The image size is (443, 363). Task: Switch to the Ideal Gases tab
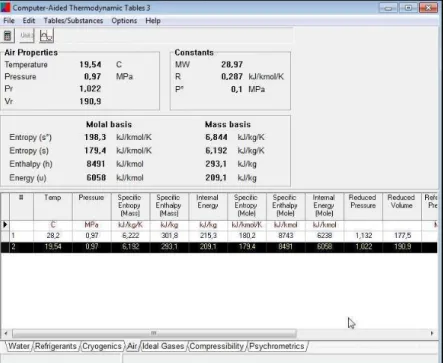(x=163, y=346)
